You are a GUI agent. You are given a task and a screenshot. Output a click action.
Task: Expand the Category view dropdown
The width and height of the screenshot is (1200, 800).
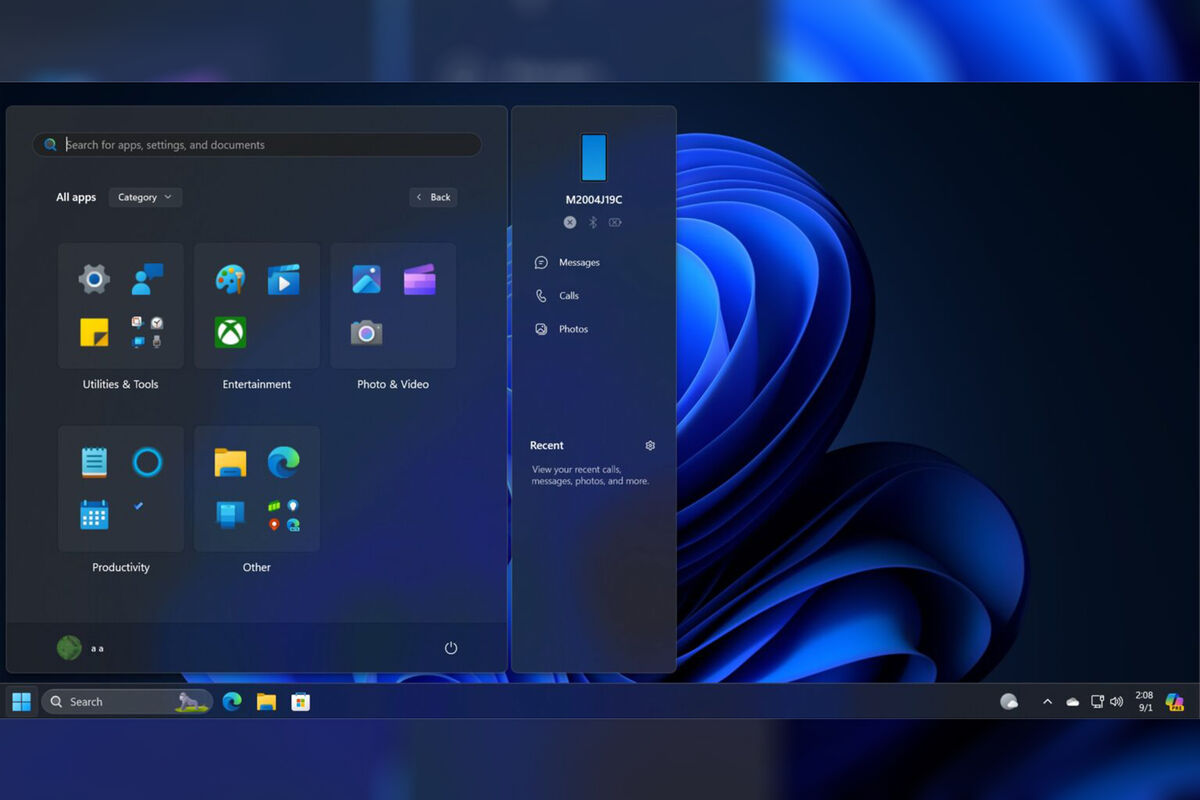click(x=145, y=197)
